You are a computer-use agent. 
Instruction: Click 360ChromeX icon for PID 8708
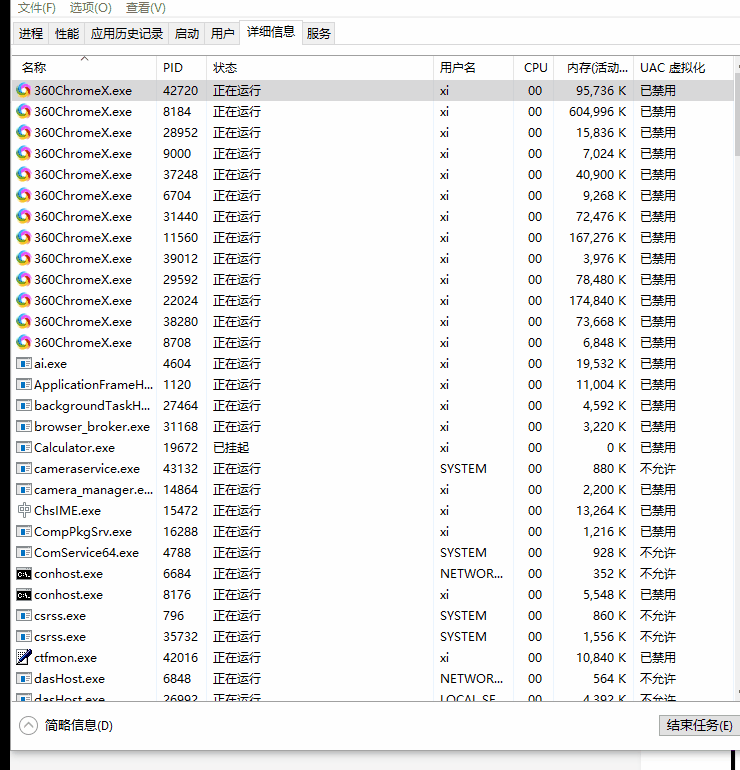click(x=24, y=342)
